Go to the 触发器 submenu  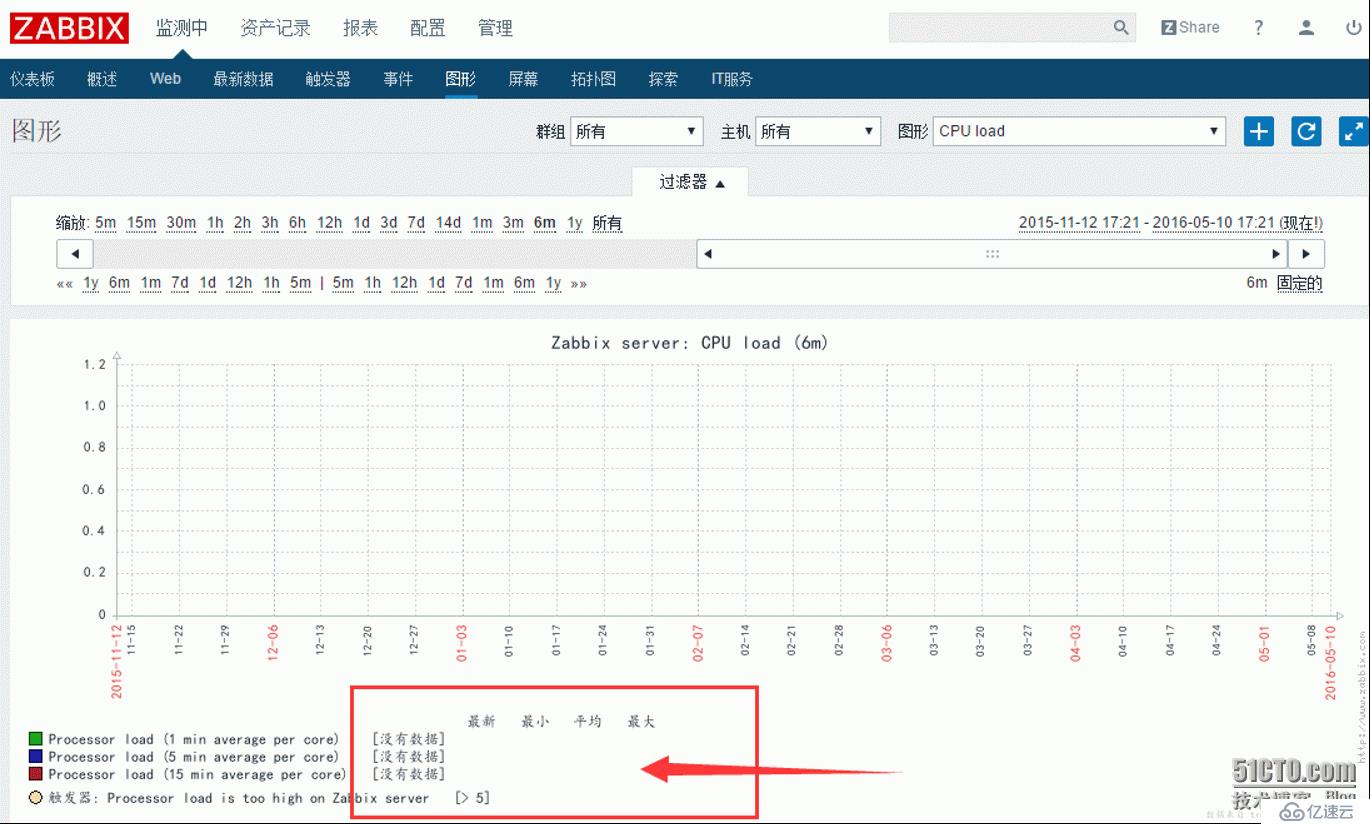(x=328, y=79)
